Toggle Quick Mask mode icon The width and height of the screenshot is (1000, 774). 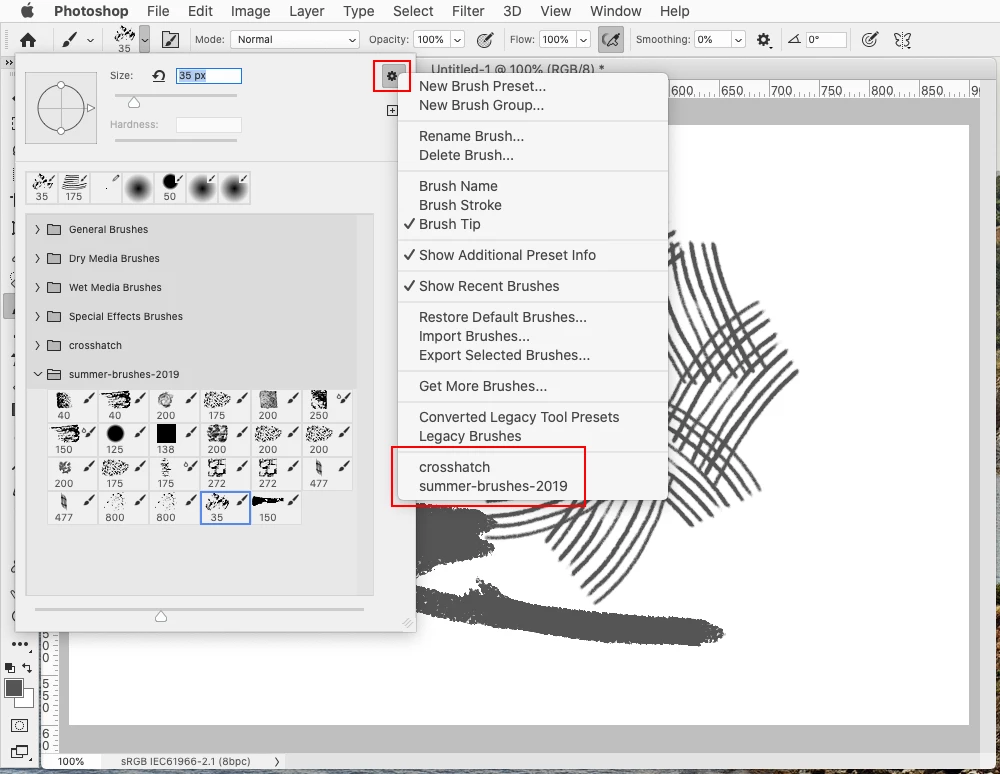pos(20,726)
